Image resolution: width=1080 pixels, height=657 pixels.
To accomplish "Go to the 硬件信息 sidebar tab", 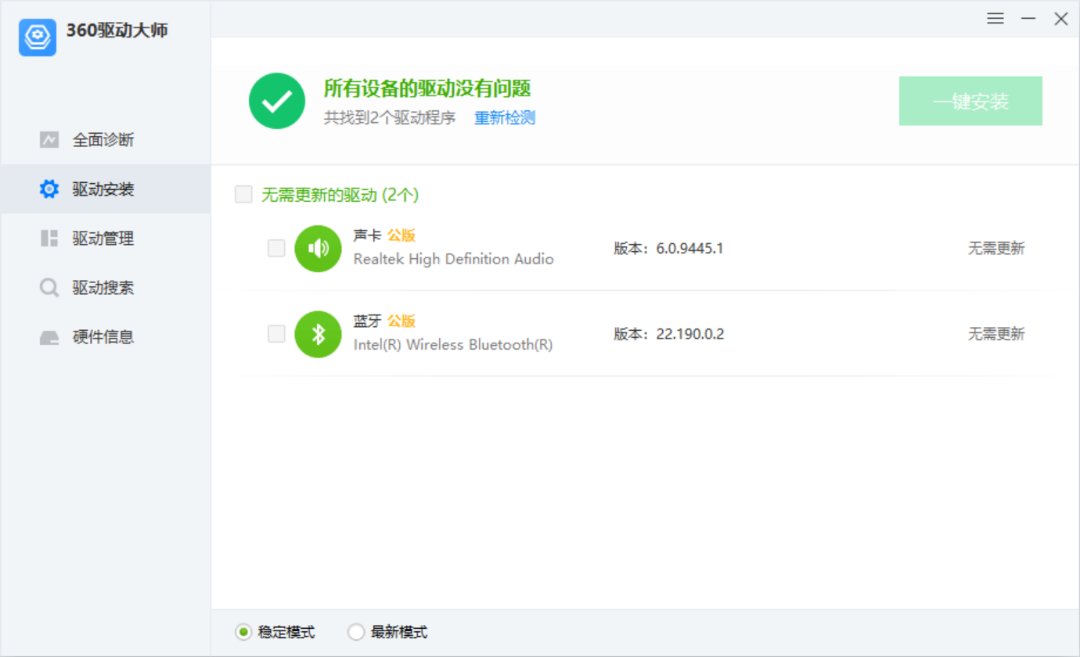I will point(103,337).
